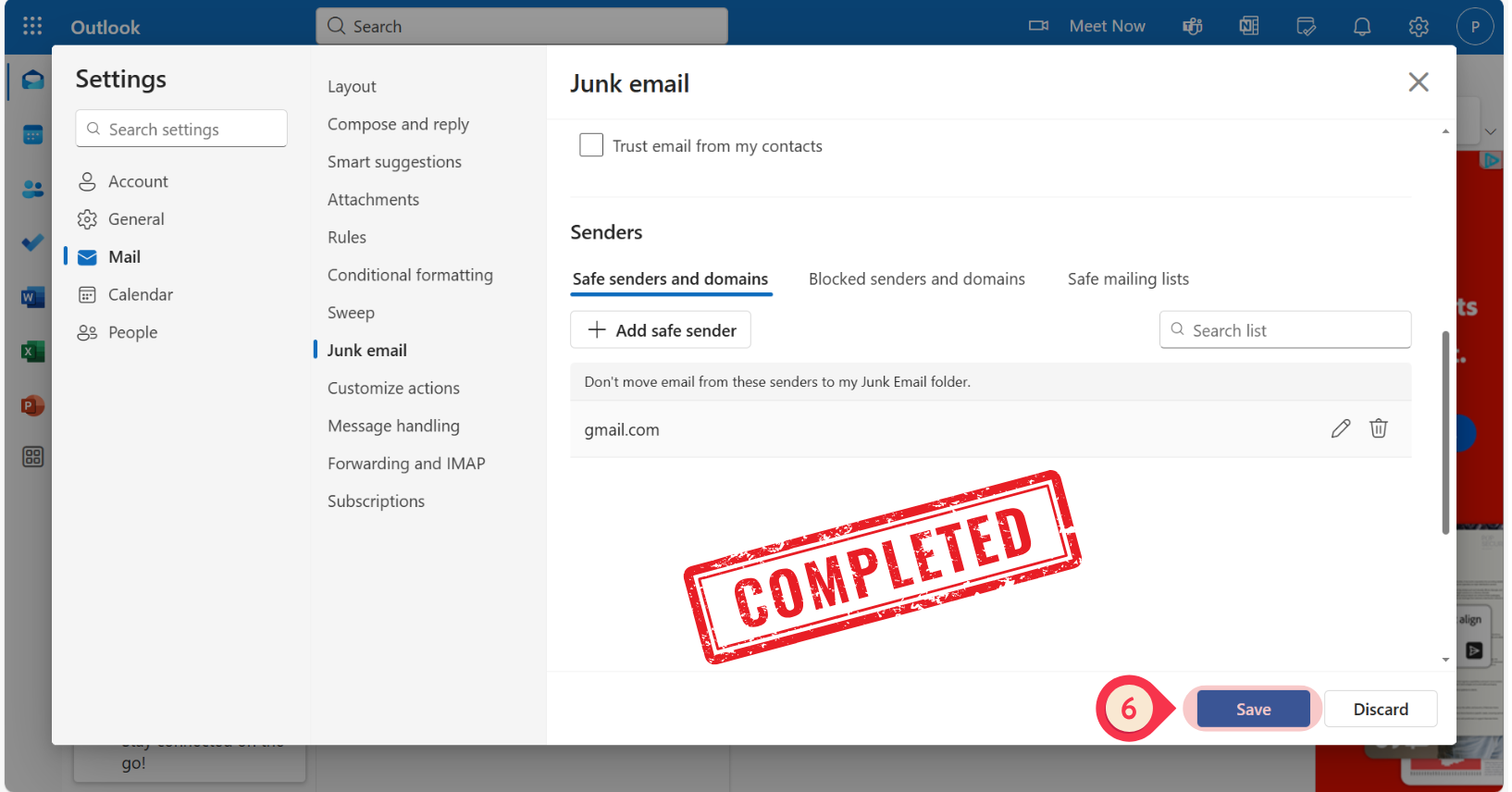Click Add safe sender button
The height and width of the screenshot is (792, 1512).
click(661, 330)
